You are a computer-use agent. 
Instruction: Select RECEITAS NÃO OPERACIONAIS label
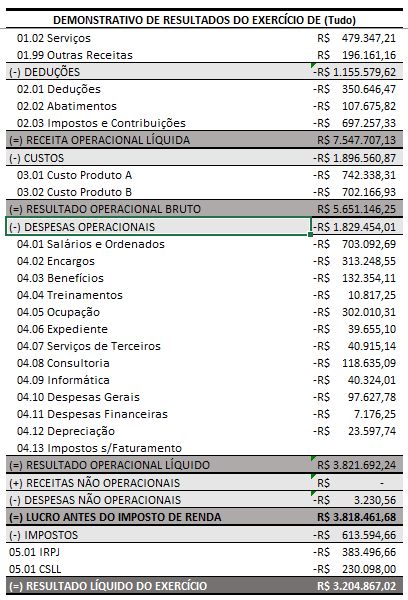[95, 483]
